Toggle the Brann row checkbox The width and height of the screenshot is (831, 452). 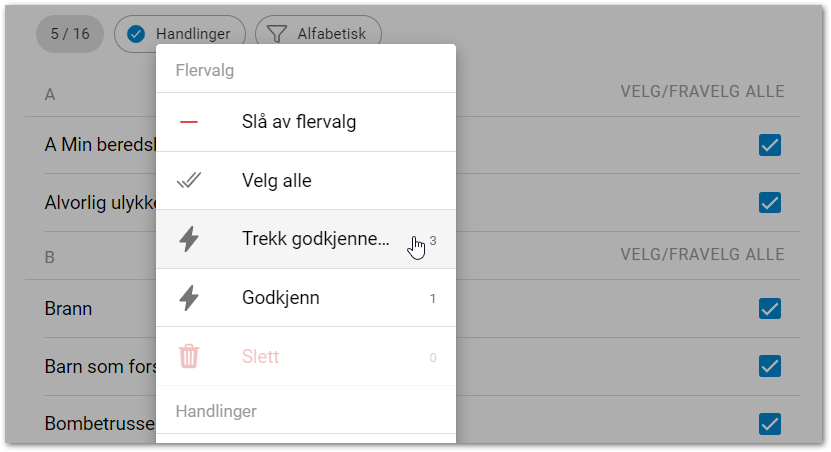[769, 308]
